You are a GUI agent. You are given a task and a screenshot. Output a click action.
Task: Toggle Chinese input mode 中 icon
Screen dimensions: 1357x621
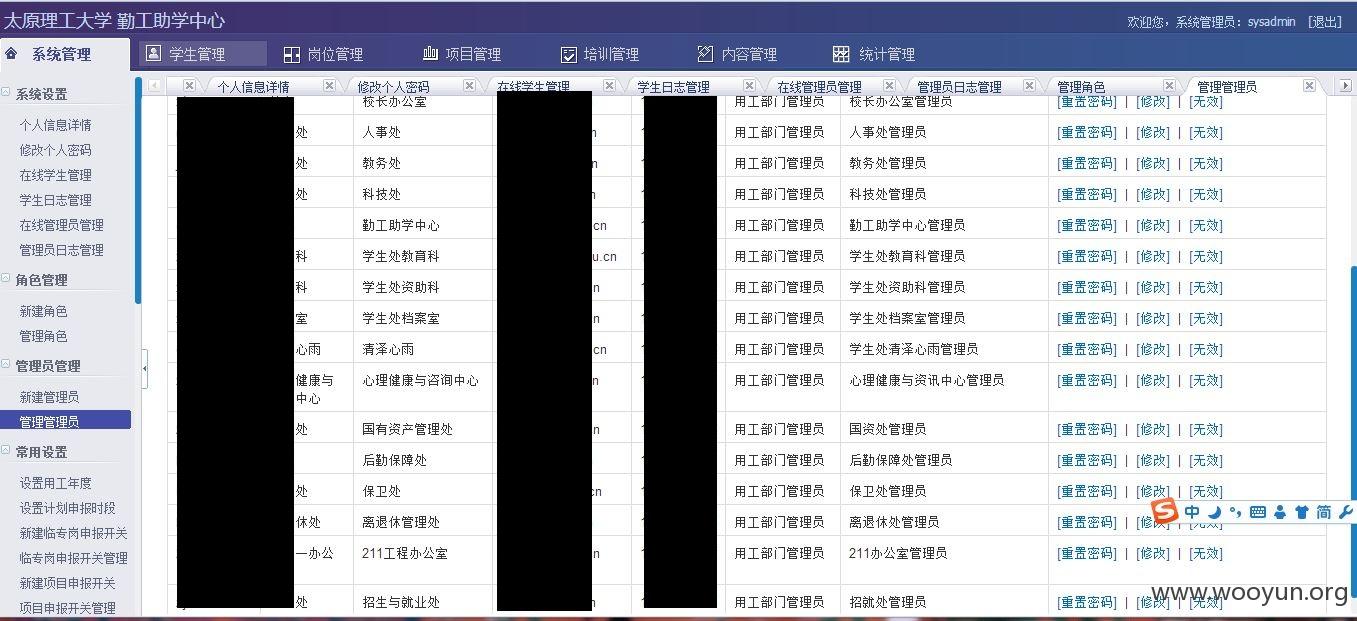pos(1192,512)
